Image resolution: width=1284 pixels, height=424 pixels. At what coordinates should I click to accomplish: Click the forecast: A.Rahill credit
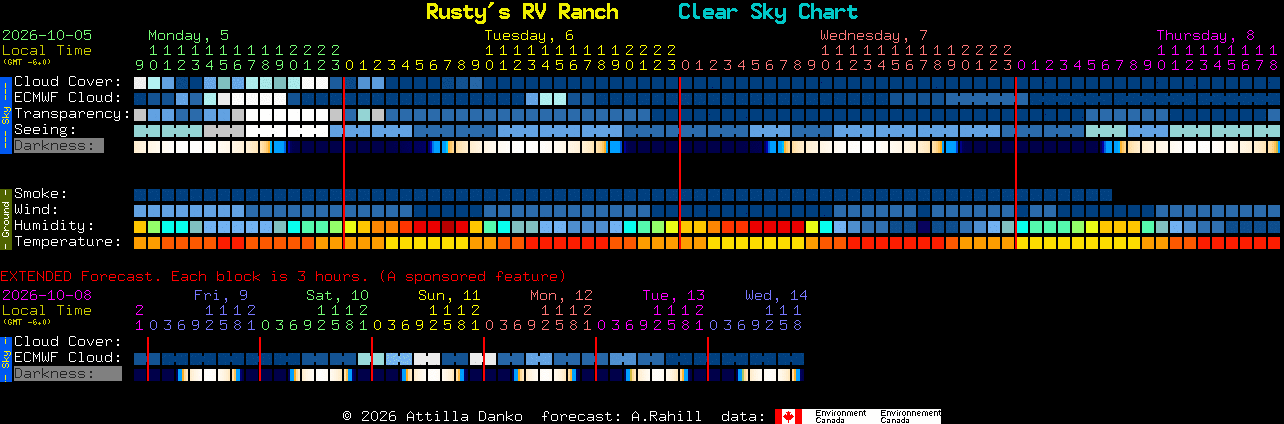click(621, 416)
